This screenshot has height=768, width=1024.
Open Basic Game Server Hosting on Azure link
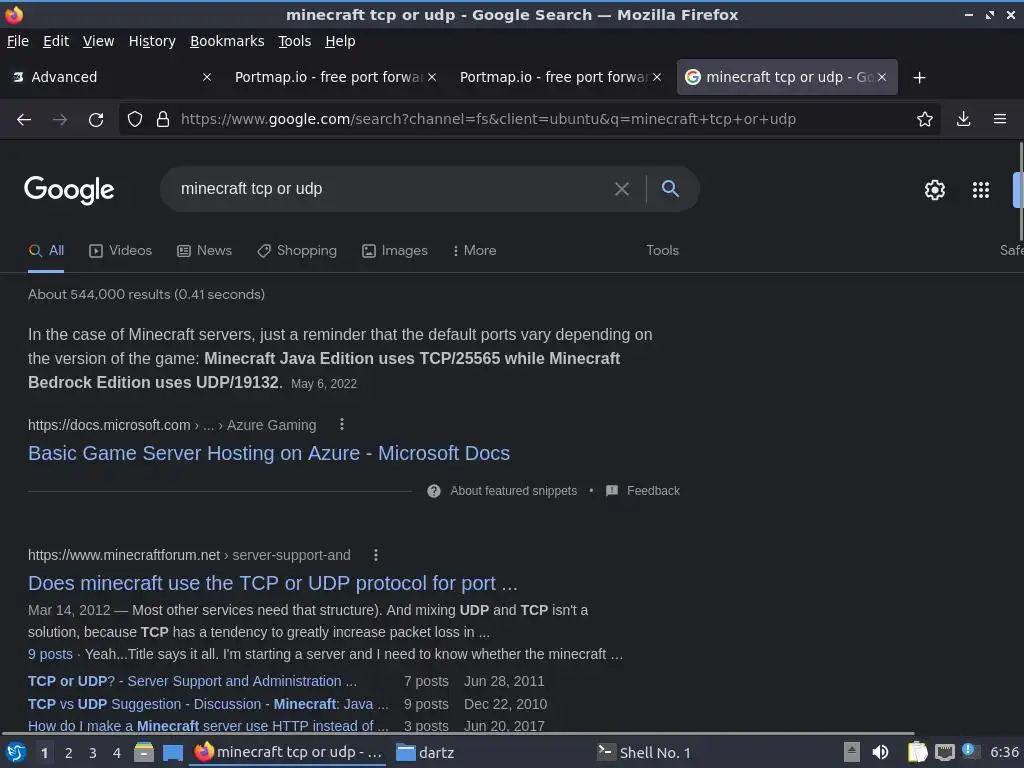[269, 453]
